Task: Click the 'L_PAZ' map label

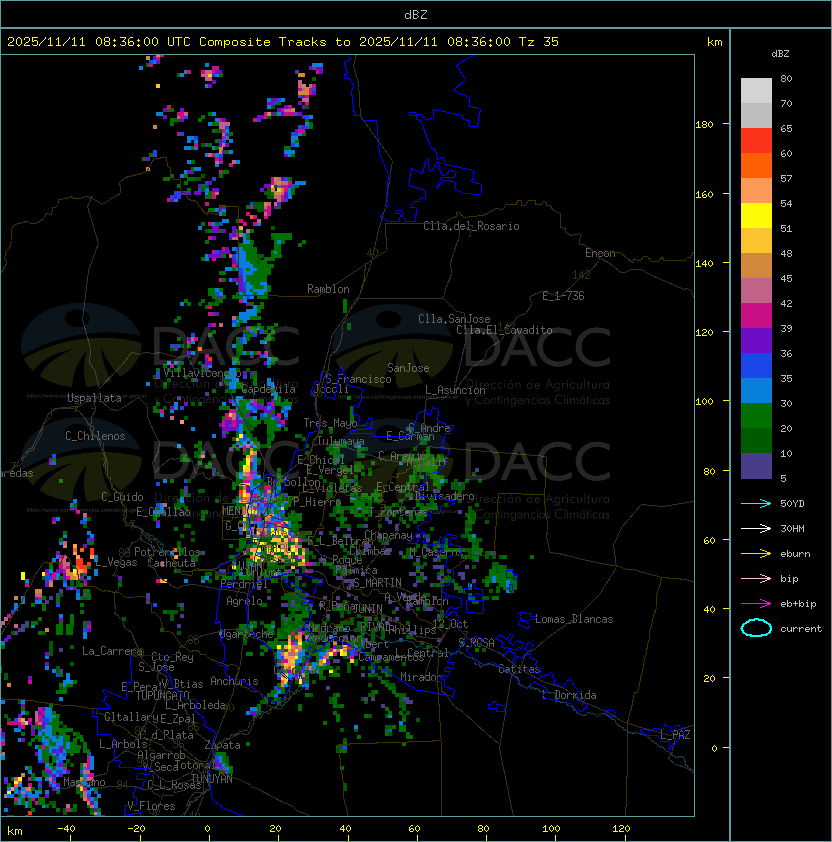Action: click(x=675, y=735)
